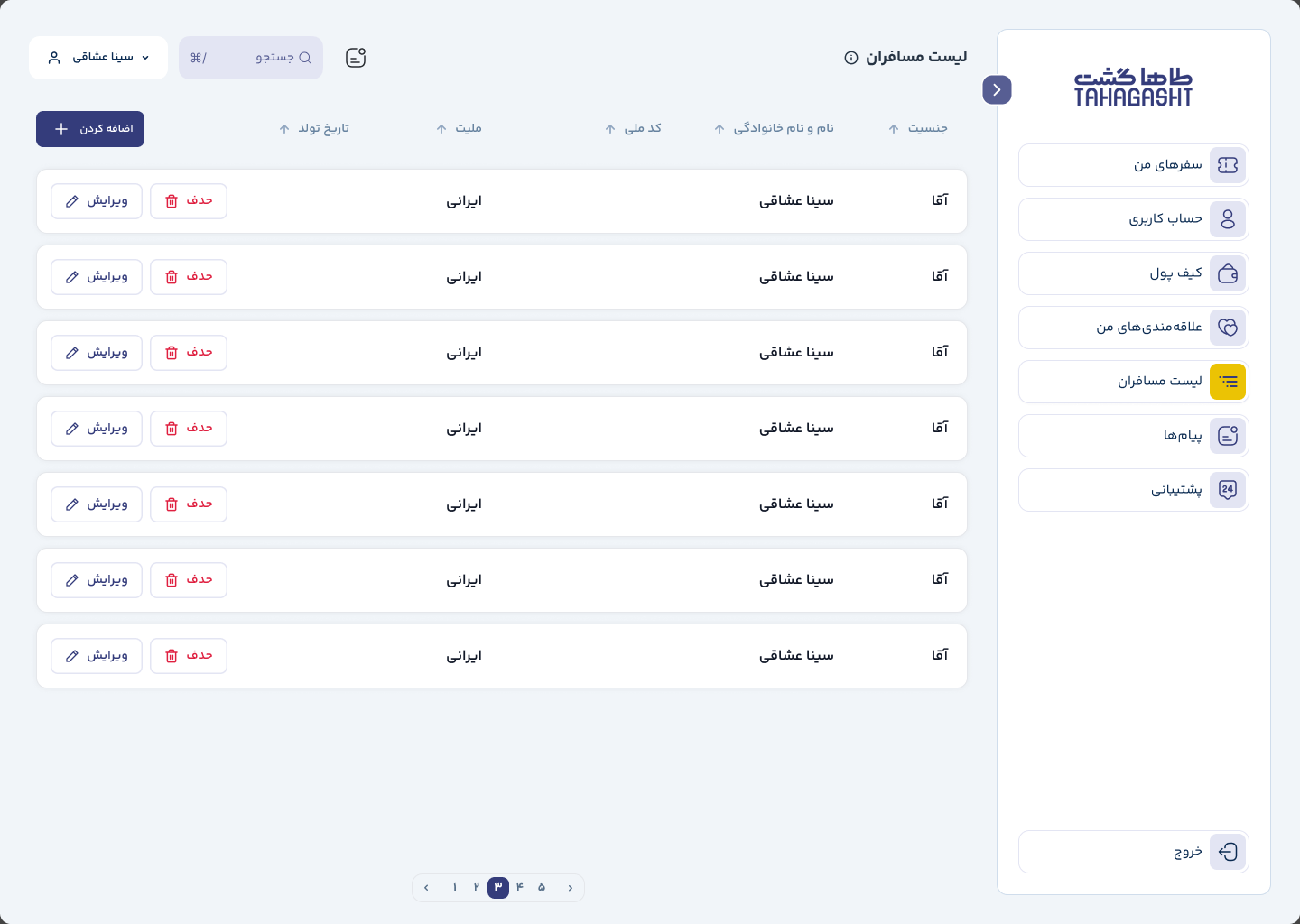Select current pagination page ۳

coord(498,888)
